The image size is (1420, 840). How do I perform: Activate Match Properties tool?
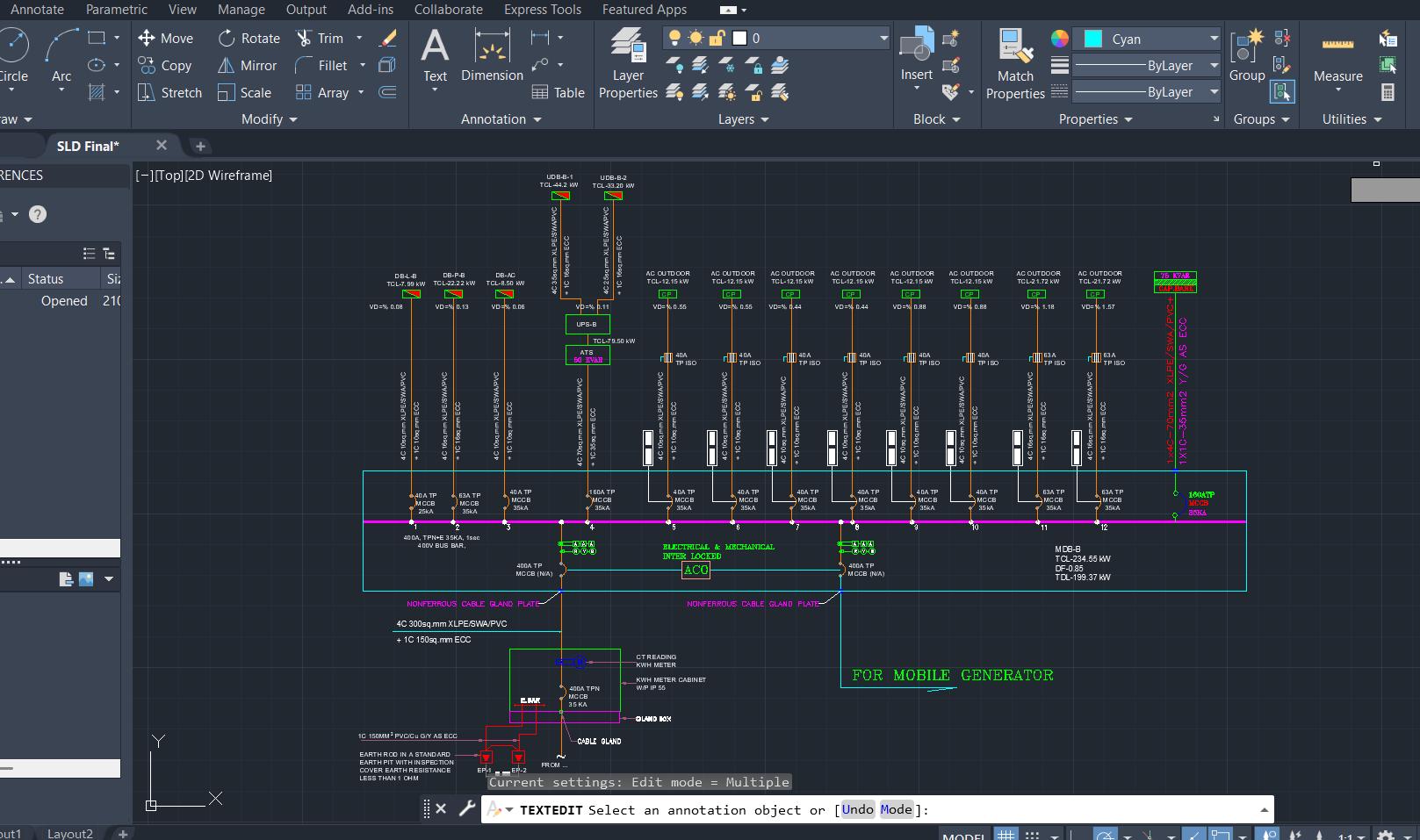click(x=1015, y=63)
